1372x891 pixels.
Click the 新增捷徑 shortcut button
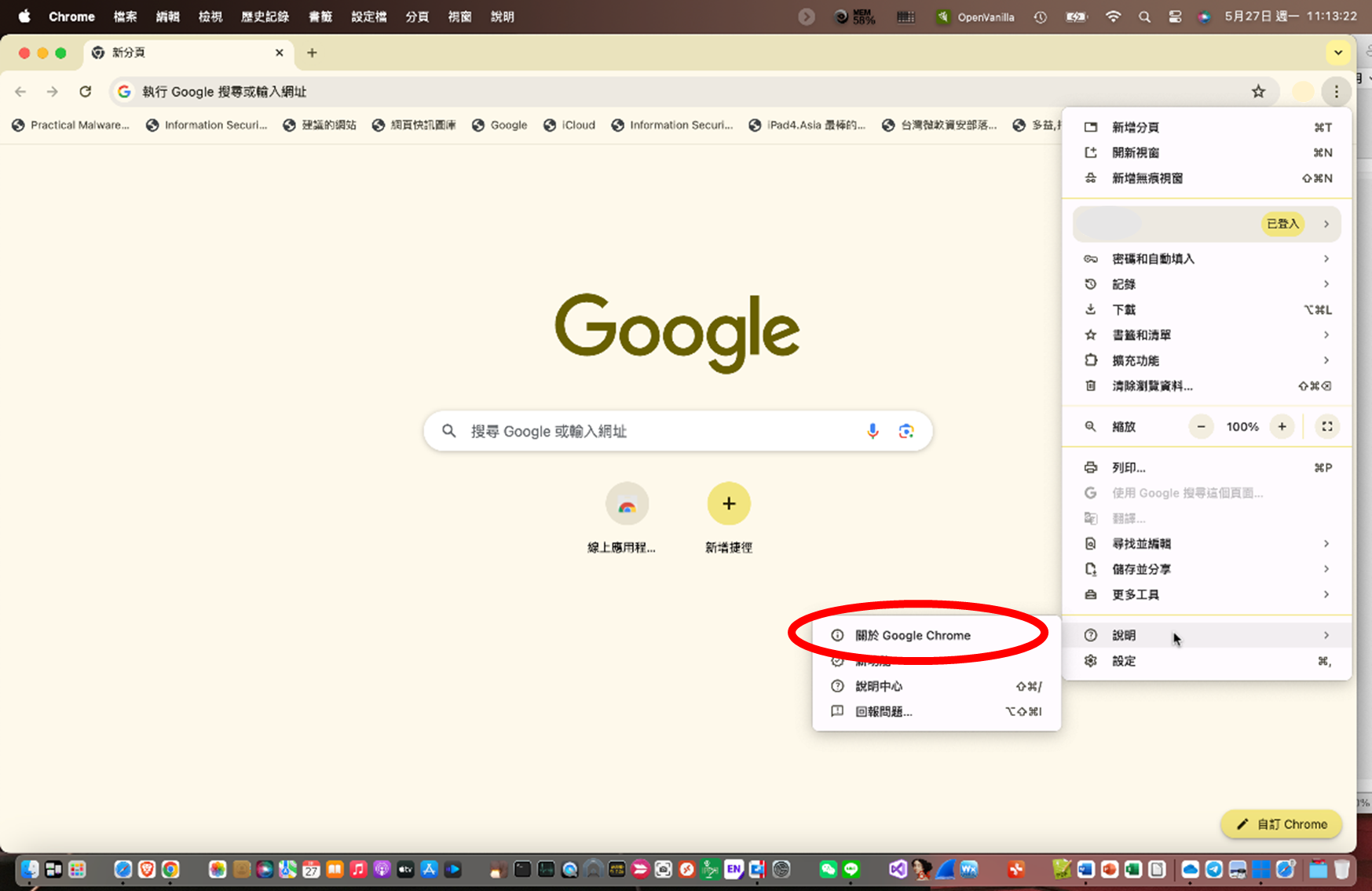pos(729,504)
